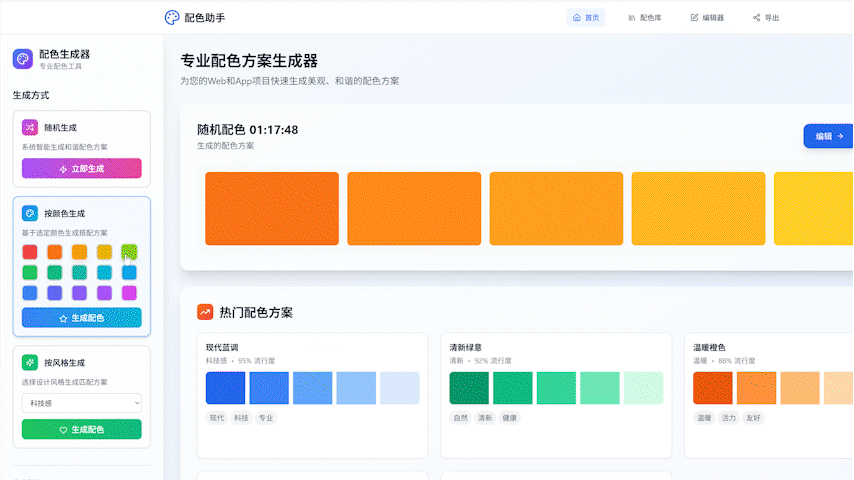The image size is (854, 480).
Task: Click the home icon in the 首页 tab
Action: coord(577,17)
